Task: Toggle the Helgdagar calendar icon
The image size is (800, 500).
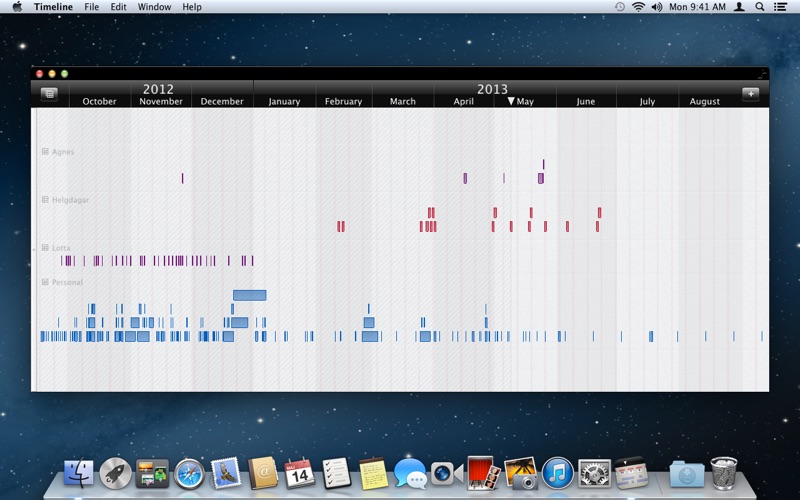Action: [x=45, y=200]
